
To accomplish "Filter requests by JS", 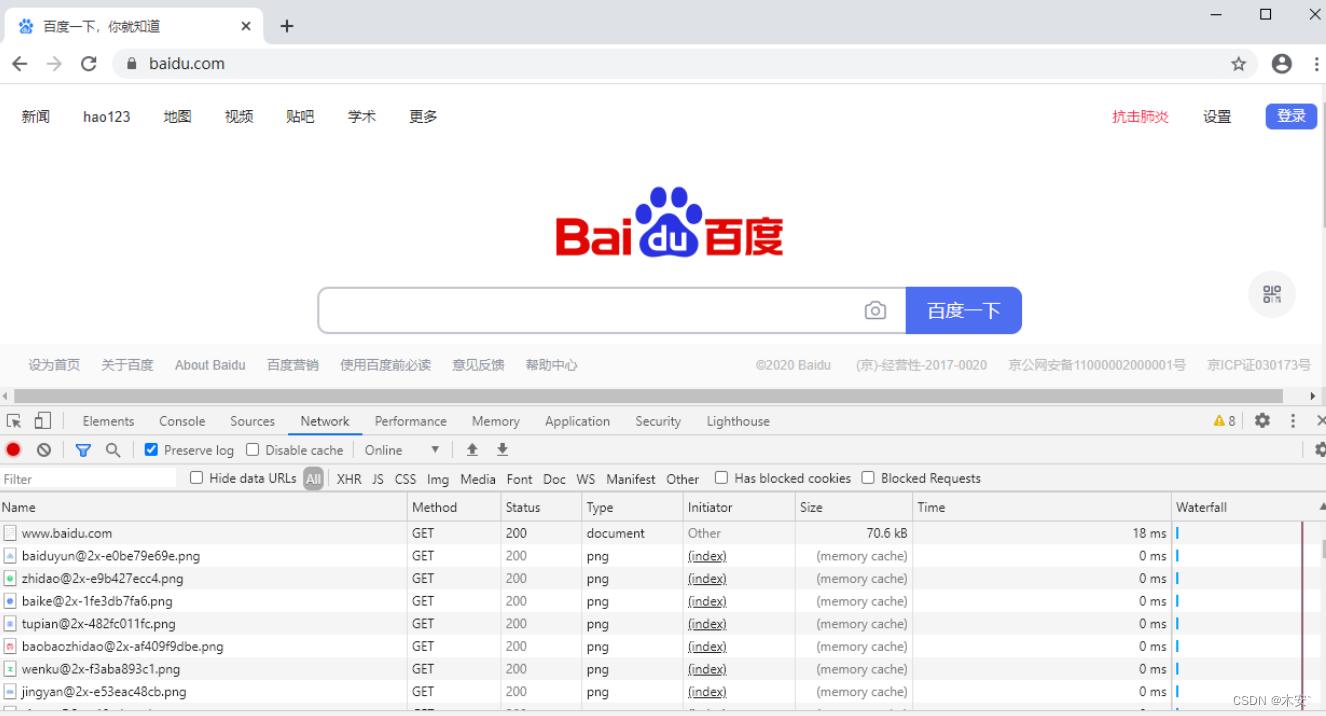I will pyautogui.click(x=378, y=479).
